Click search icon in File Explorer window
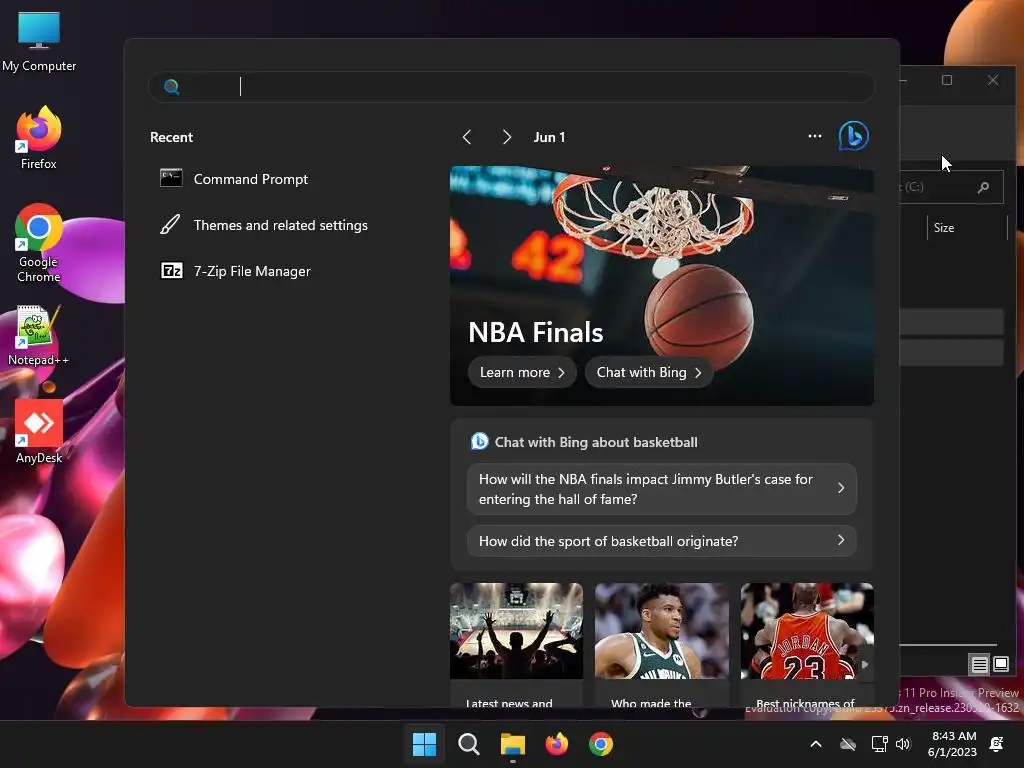Image resolution: width=1024 pixels, height=768 pixels. 983,187
